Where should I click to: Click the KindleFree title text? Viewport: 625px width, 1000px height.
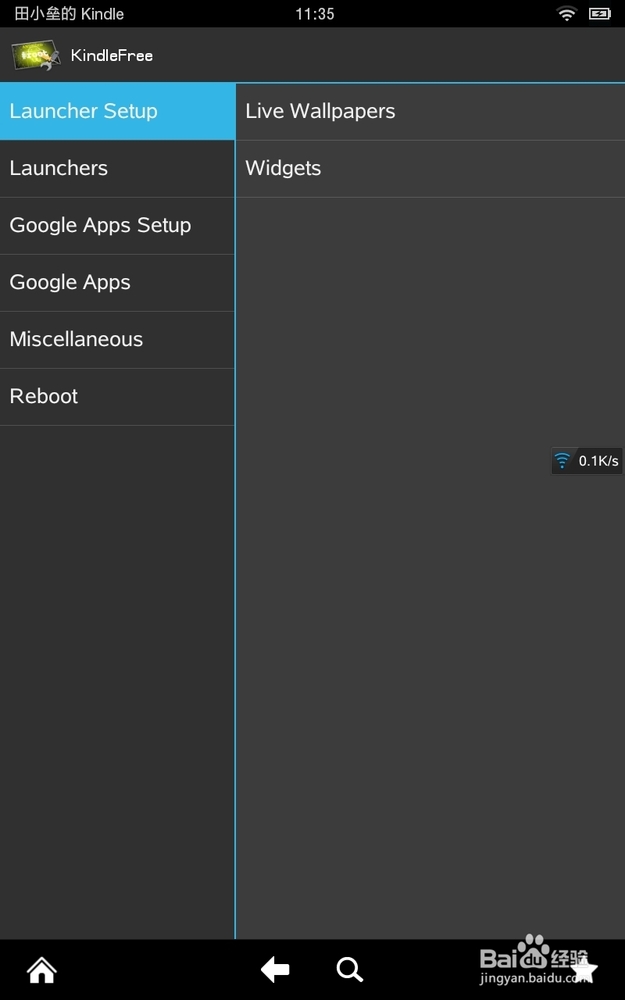tap(112, 55)
